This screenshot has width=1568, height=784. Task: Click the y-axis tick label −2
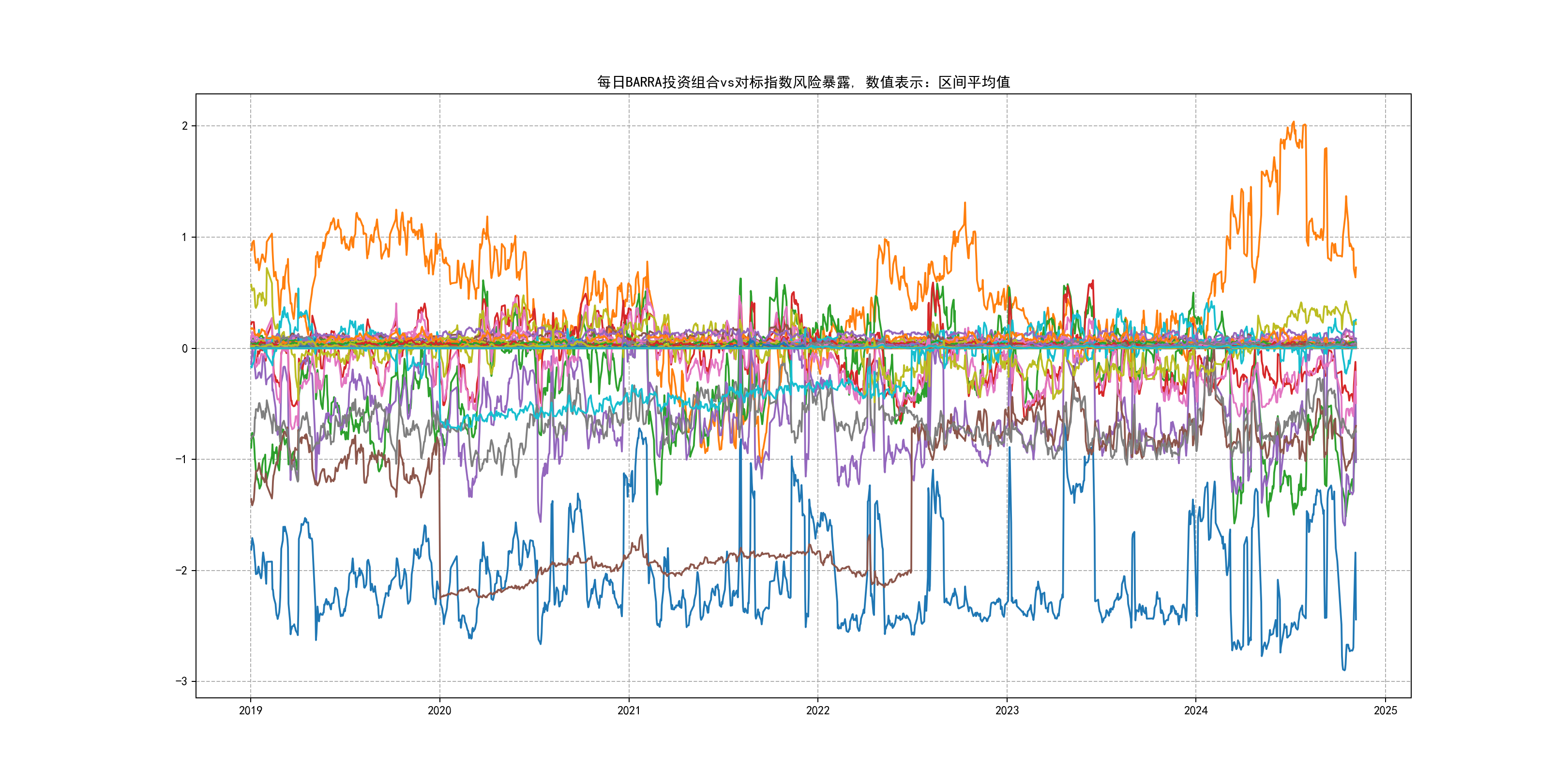[x=182, y=571]
